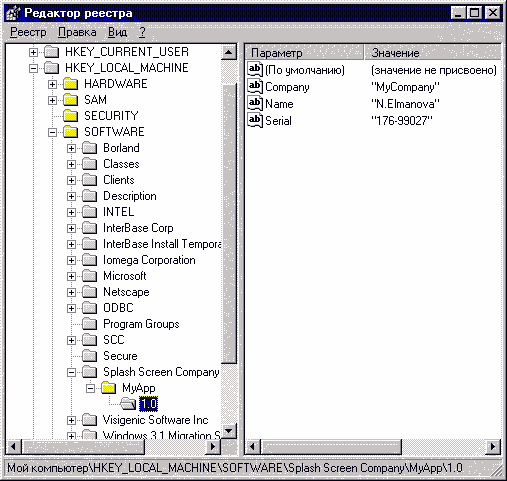The image size is (507, 481).
Task: Open the Реестр menu
Action: [x=28, y=32]
